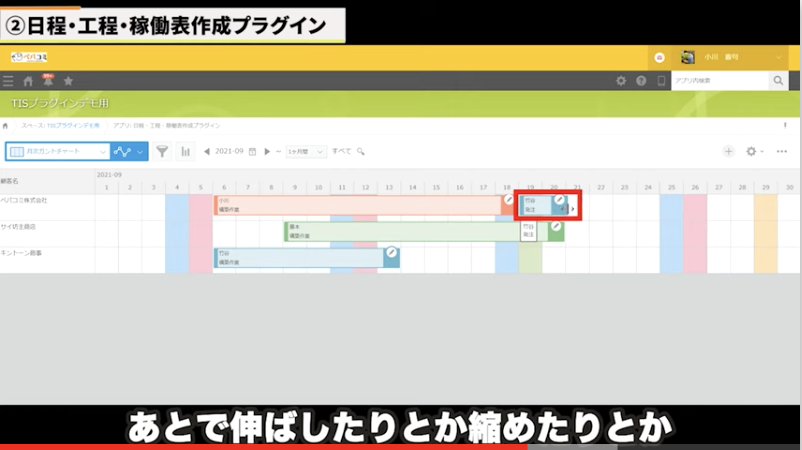Viewport: 802px width, 450px height.
Task: Open the app settings gear dropdown
Action: click(x=755, y=151)
